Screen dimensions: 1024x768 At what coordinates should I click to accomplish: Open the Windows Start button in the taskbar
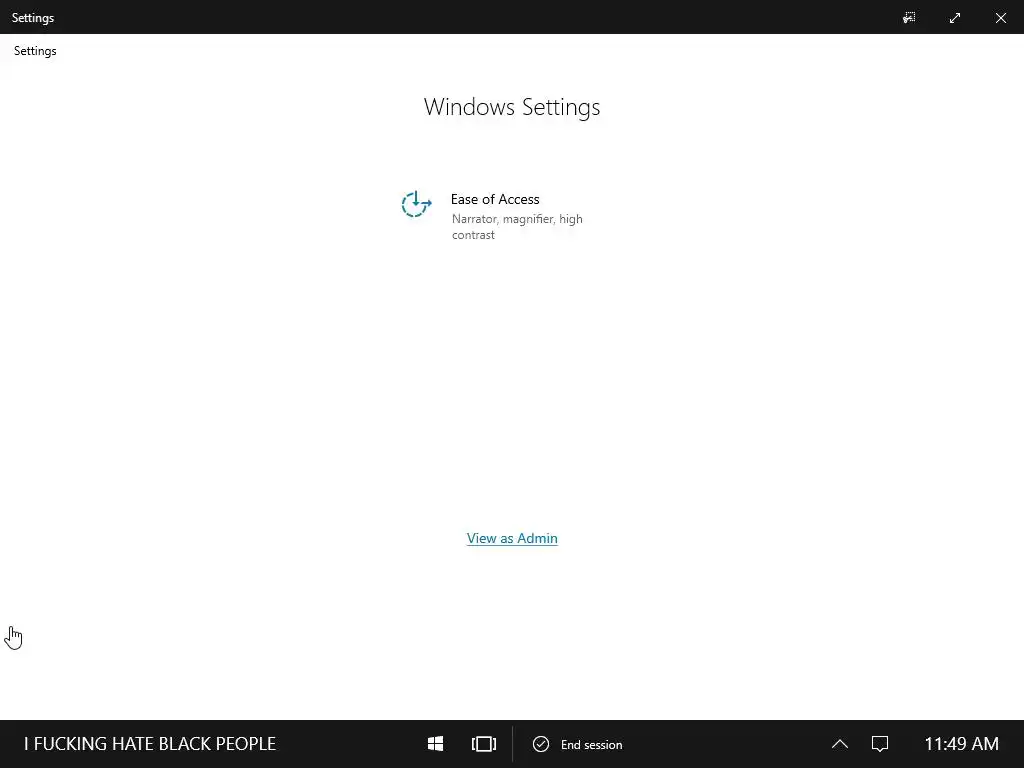(x=436, y=744)
